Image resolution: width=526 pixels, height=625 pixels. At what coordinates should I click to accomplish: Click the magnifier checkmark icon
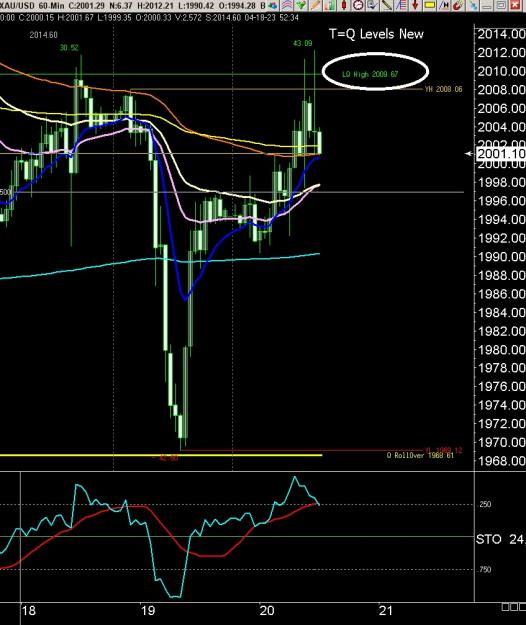[372, 5]
